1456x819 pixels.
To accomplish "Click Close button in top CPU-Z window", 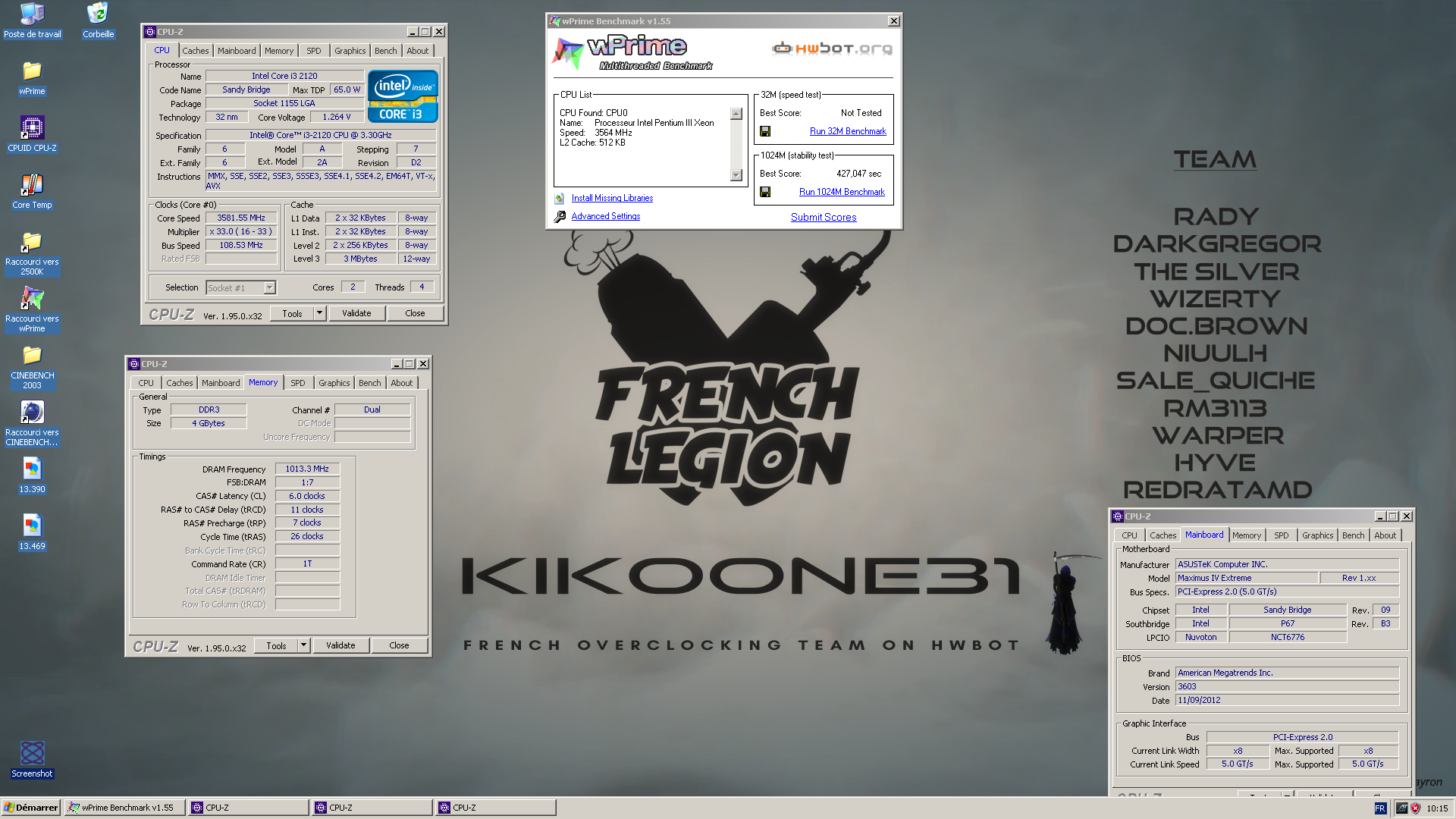I will click(415, 313).
